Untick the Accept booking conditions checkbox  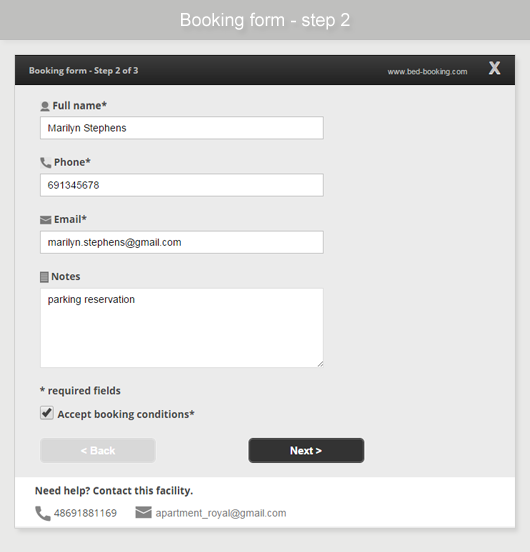coord(47,413)
